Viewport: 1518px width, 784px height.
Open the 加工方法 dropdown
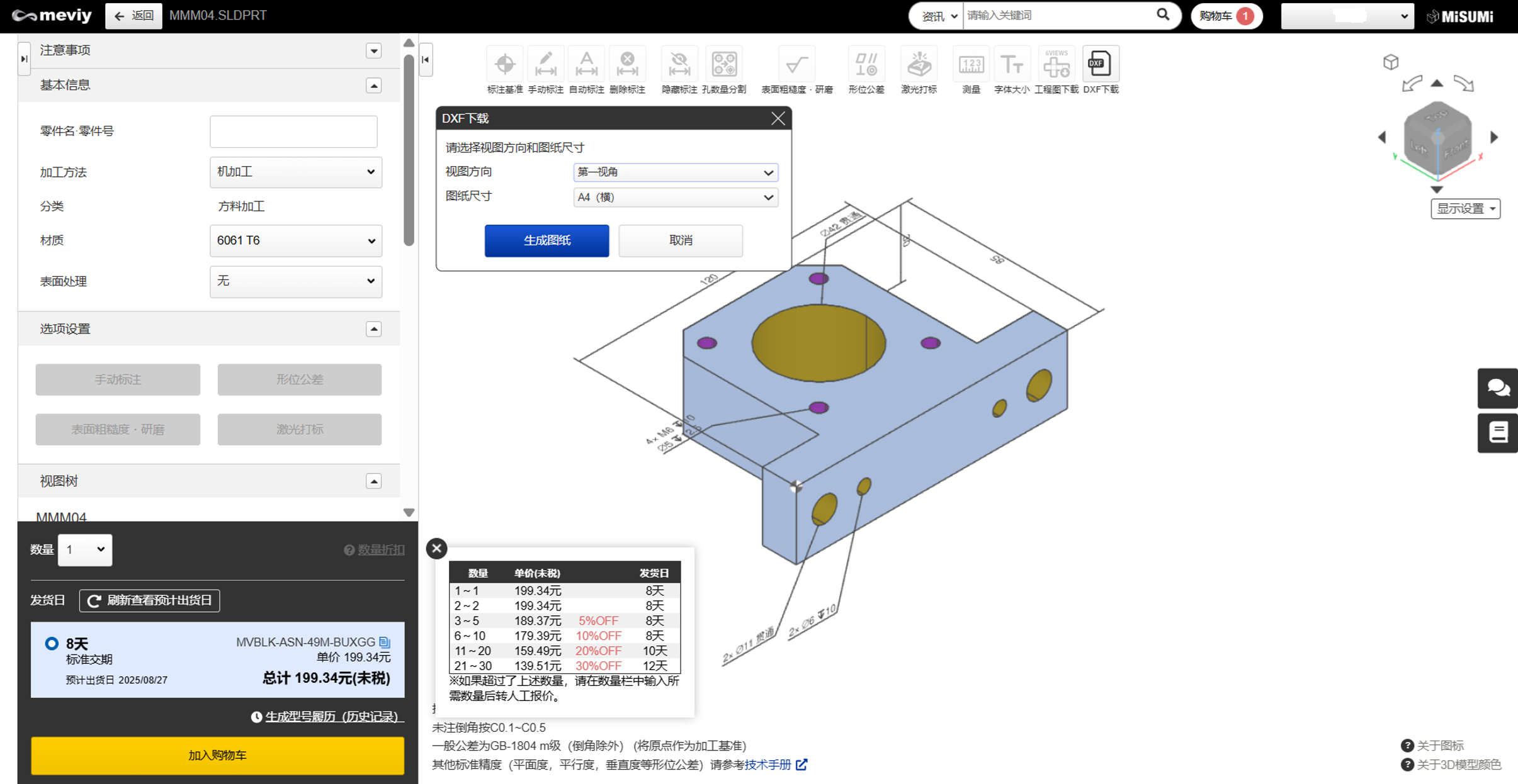click(295, 172)
